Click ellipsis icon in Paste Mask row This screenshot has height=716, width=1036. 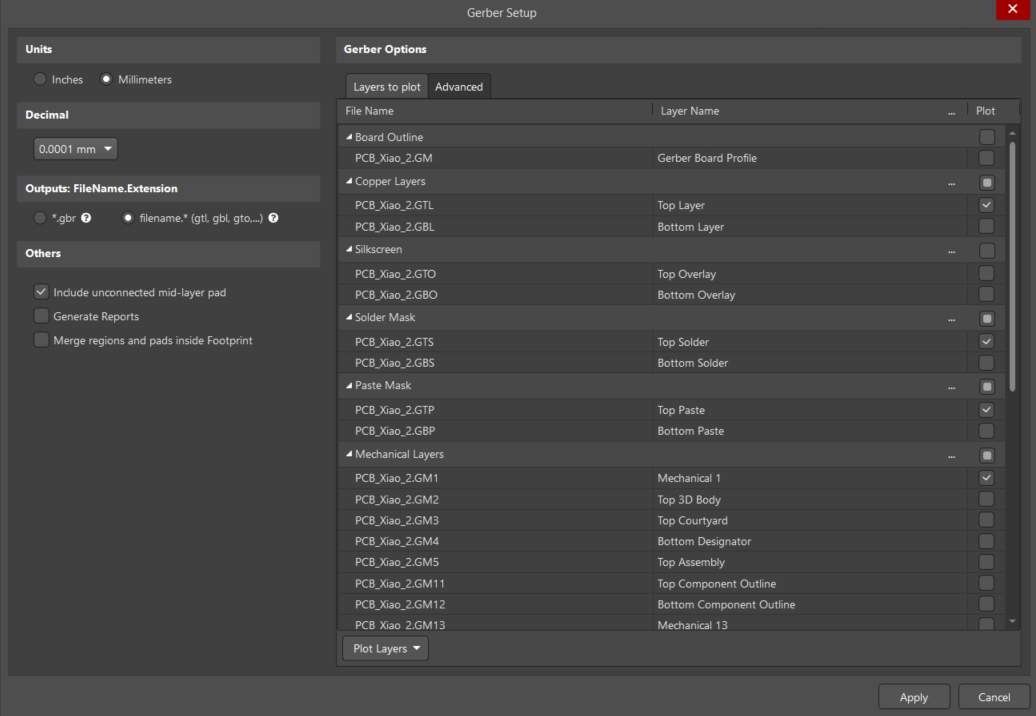pyautogui.click(x=951, y=387)
